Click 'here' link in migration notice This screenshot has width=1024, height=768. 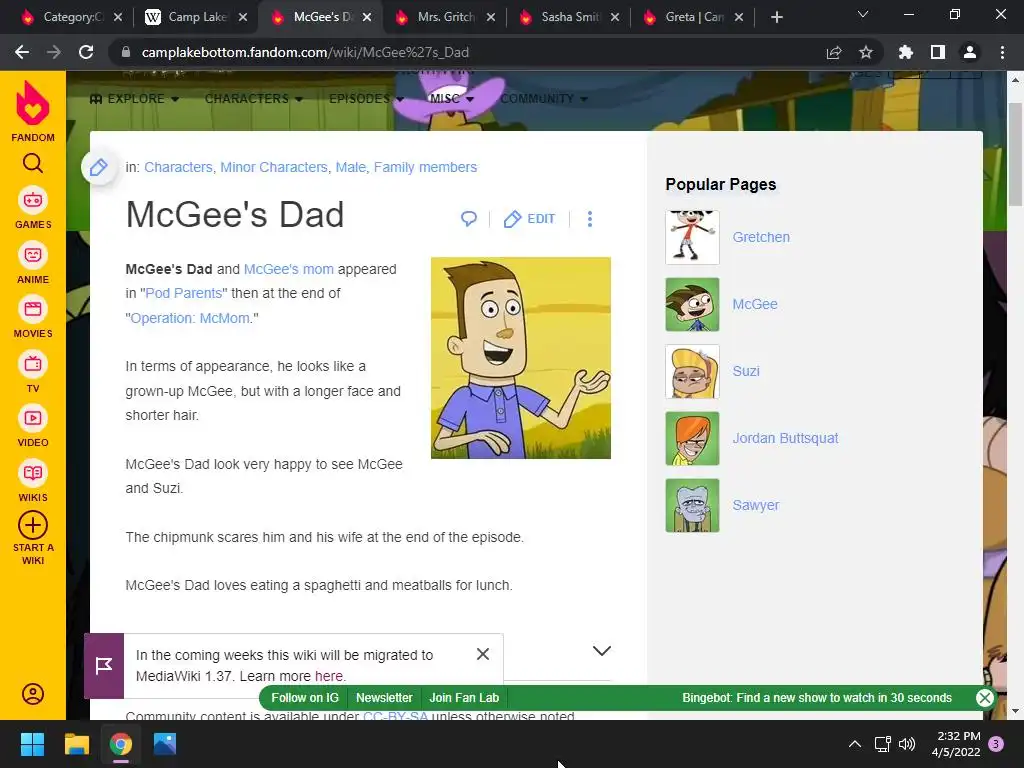pos(328,676)
